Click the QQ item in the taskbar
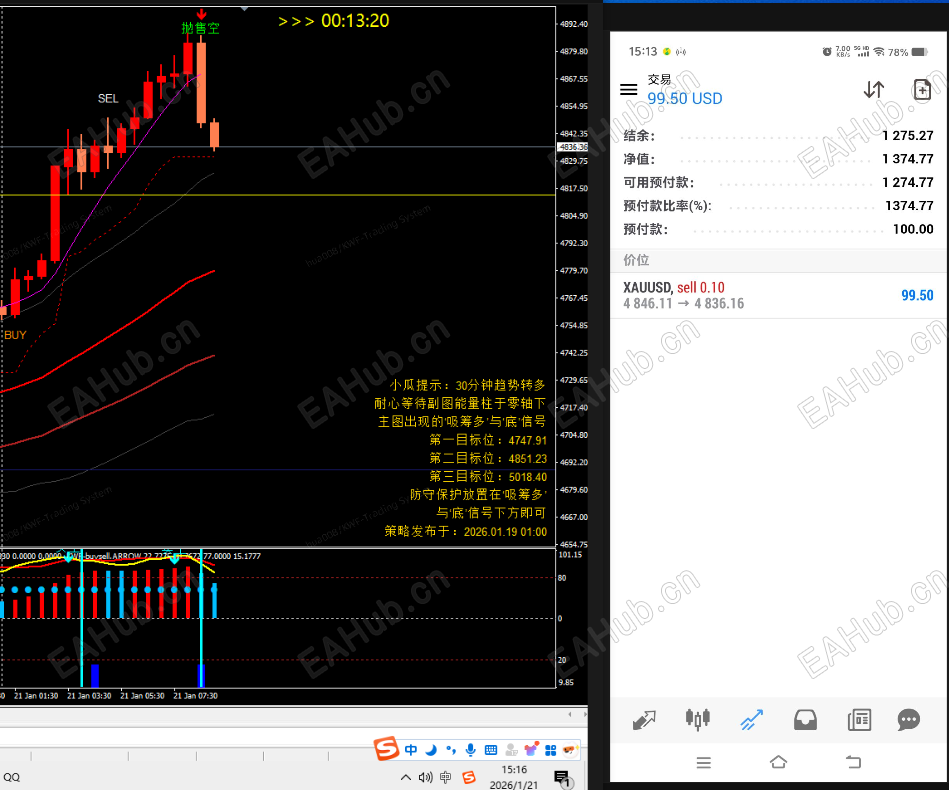949x790 pixels. (11, 777)
